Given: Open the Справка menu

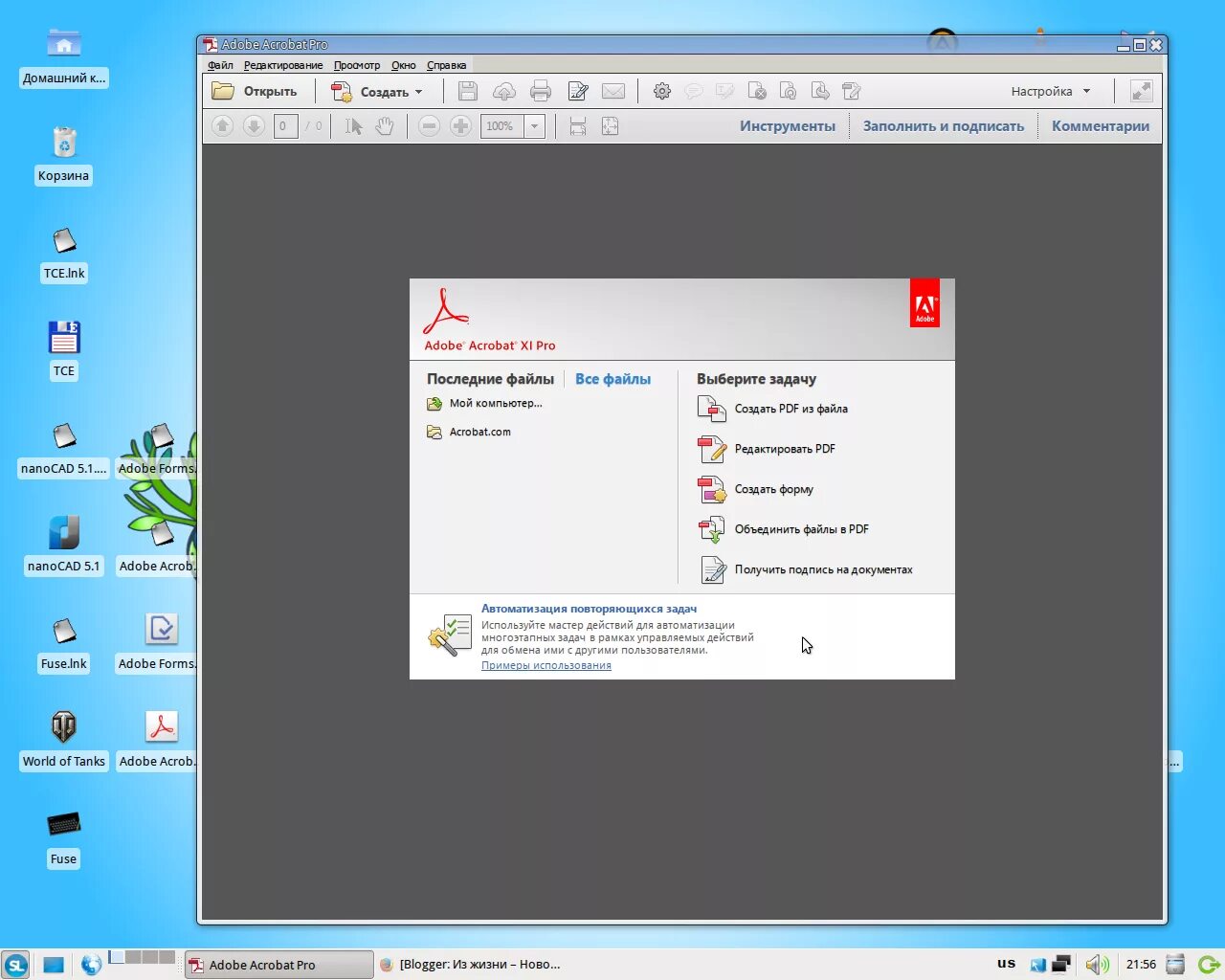Looking at the screenshot, I should click(446, 65).
